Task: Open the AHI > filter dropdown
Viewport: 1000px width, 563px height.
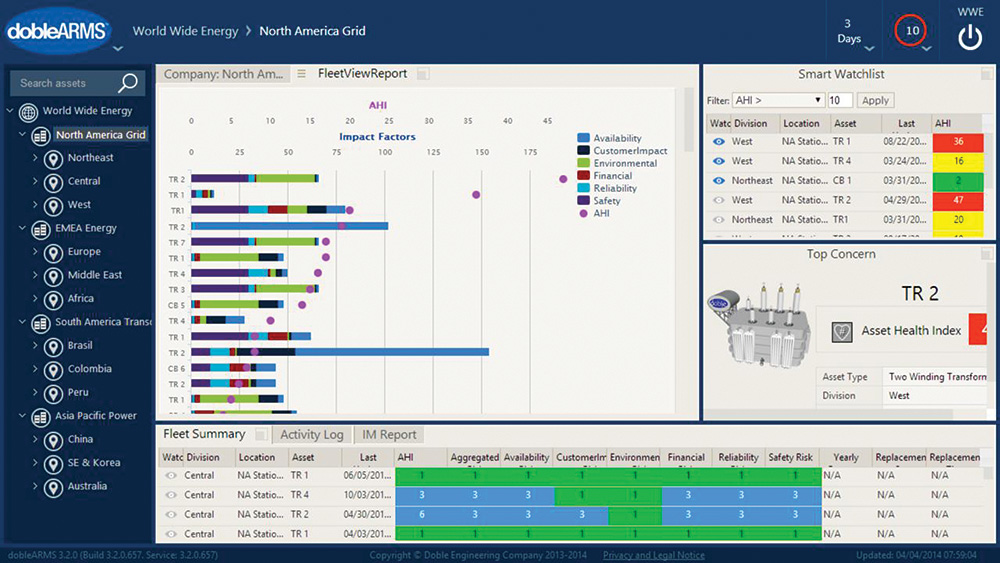Action: tap(778, 100)
